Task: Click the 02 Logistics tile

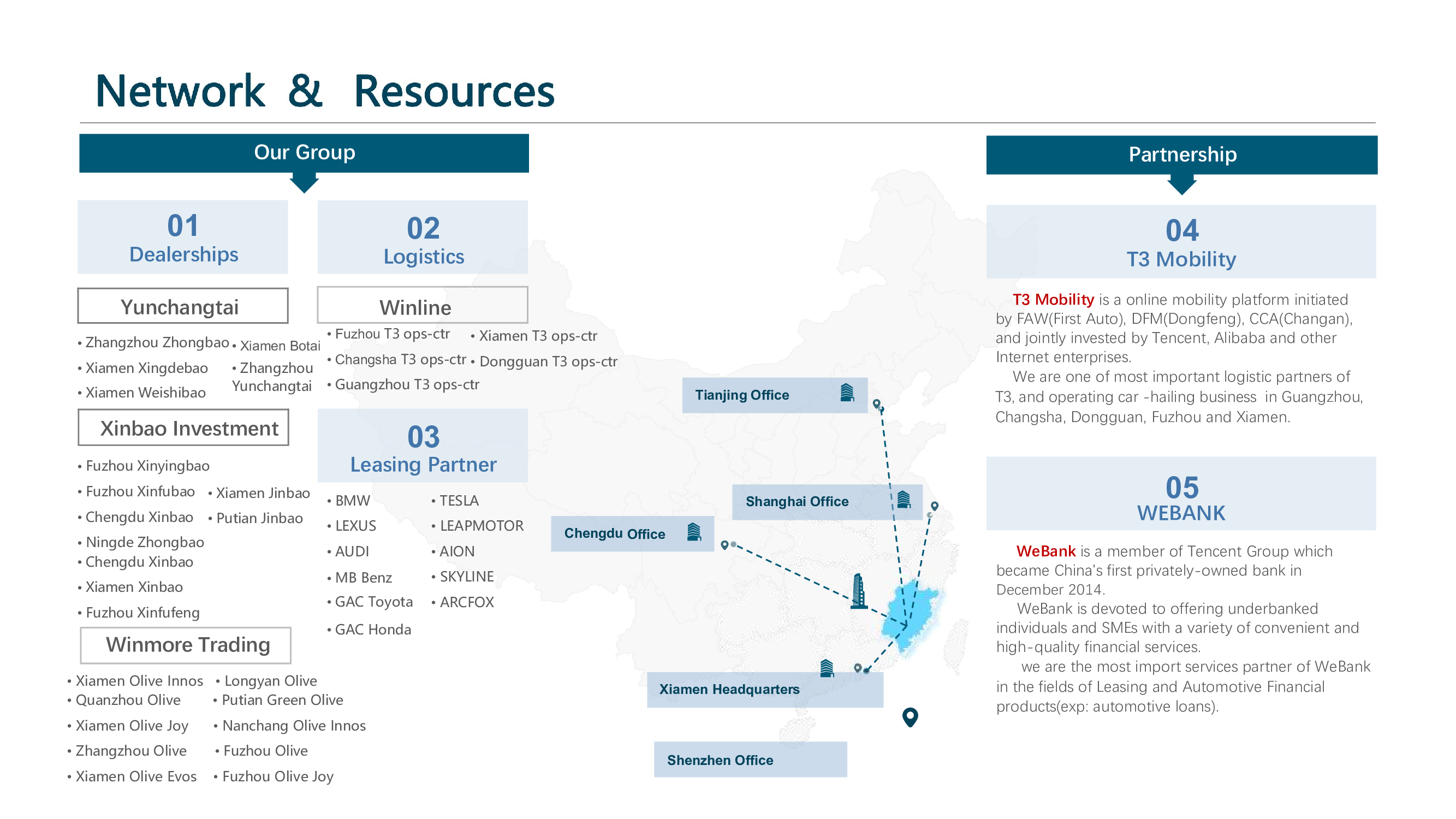Action: [x=423, y=238]
